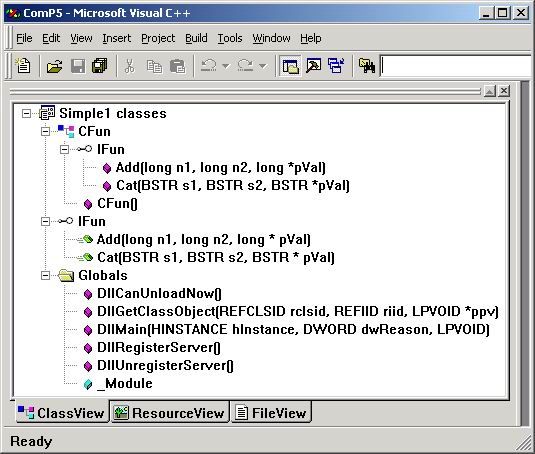Screen dimensions: 535x454
Task: Collapse the Globals folder node
Action: (x=45, y=276)
